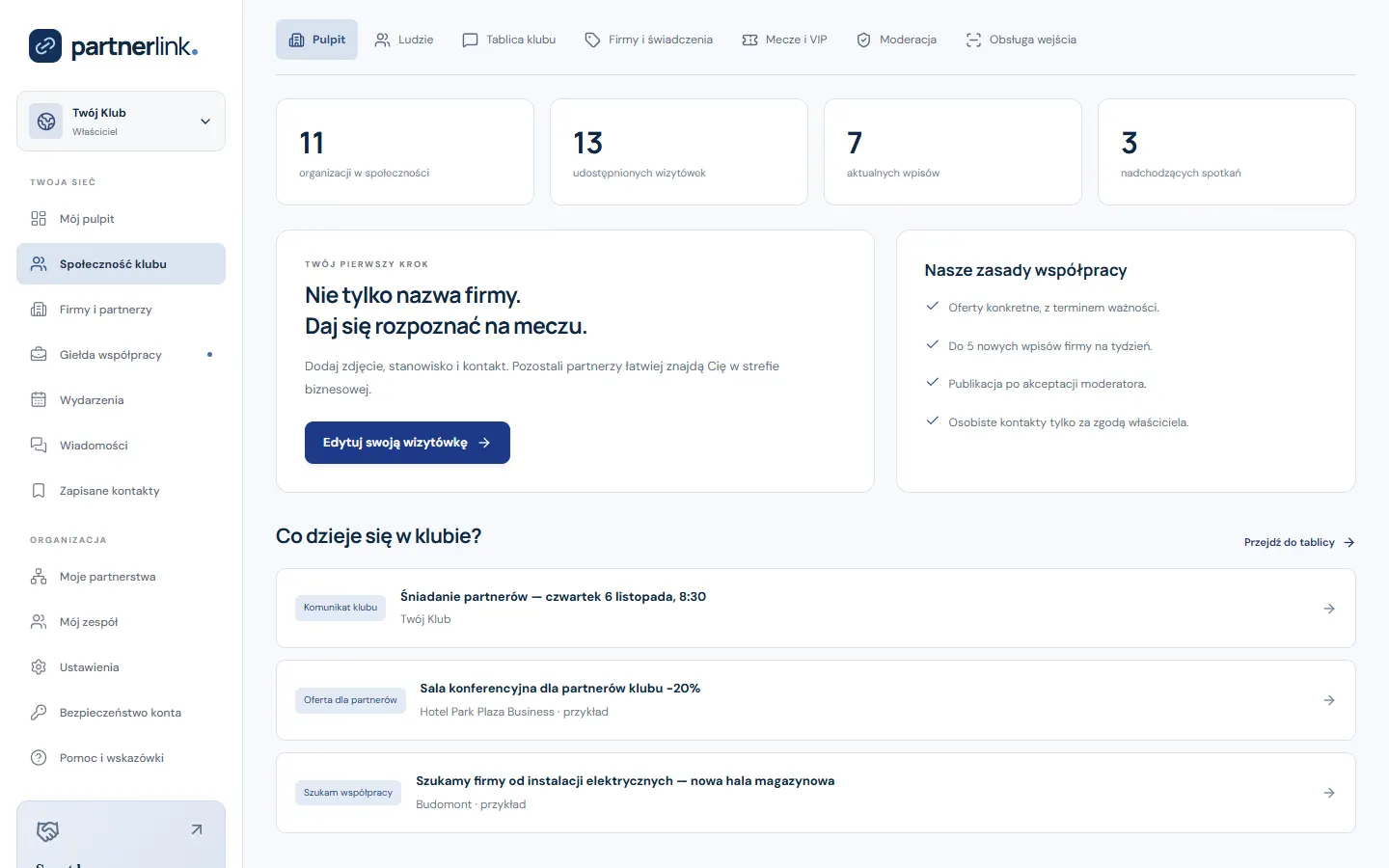Open the Sala konferencyjna offer arrow

1329,700
